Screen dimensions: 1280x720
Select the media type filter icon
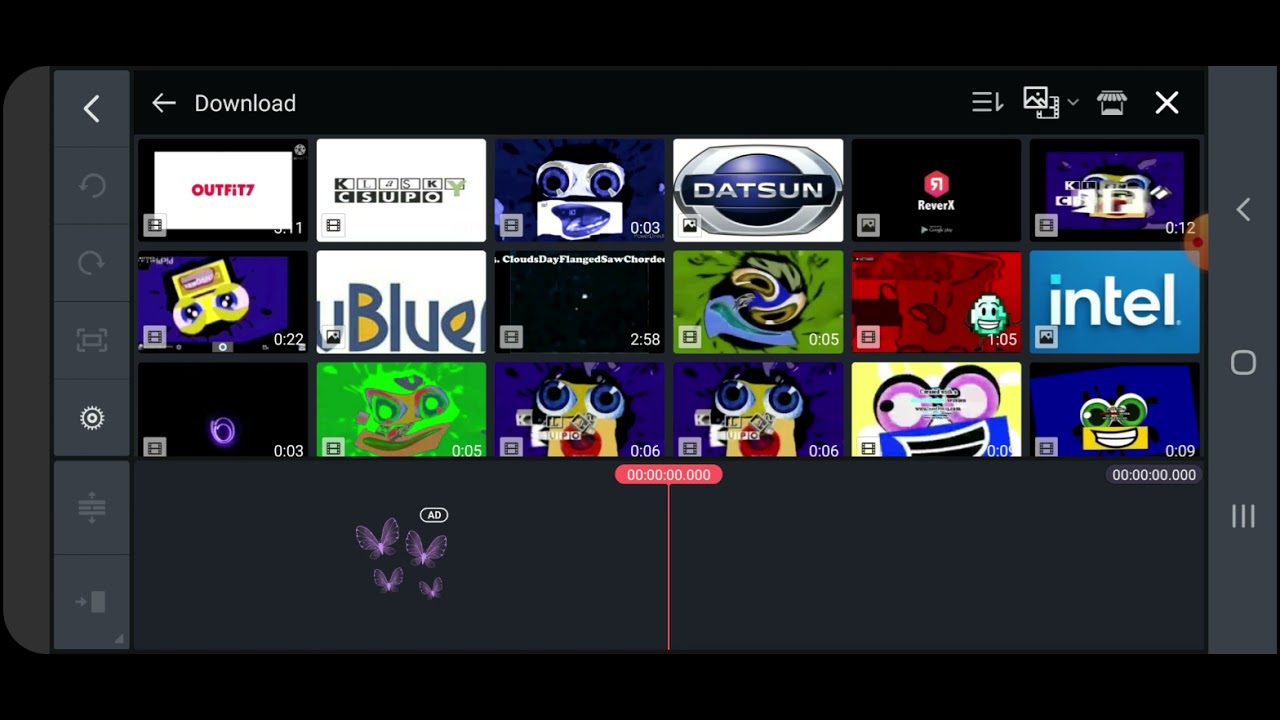[1041, 102]
